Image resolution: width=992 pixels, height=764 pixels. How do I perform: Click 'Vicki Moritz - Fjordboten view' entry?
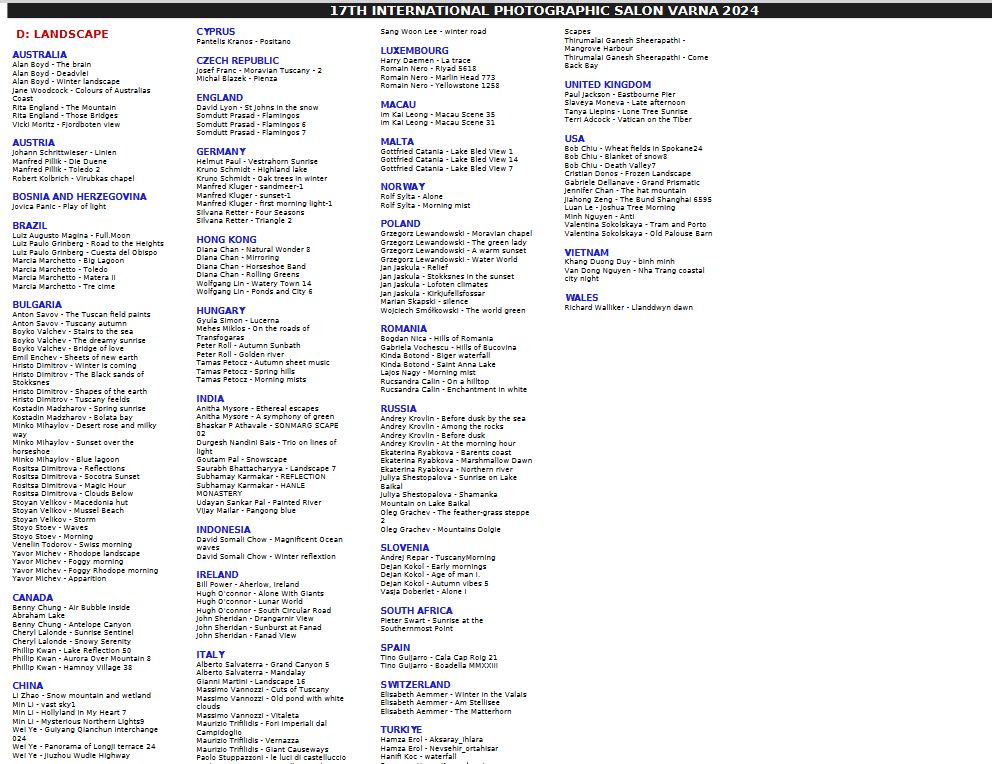tap(66, 125)
